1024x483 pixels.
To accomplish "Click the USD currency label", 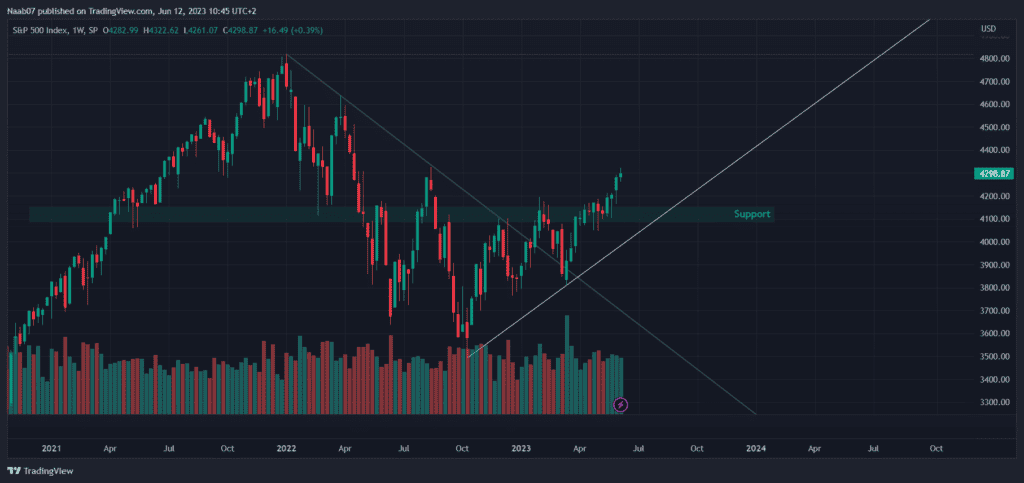I will click(988, 29).
